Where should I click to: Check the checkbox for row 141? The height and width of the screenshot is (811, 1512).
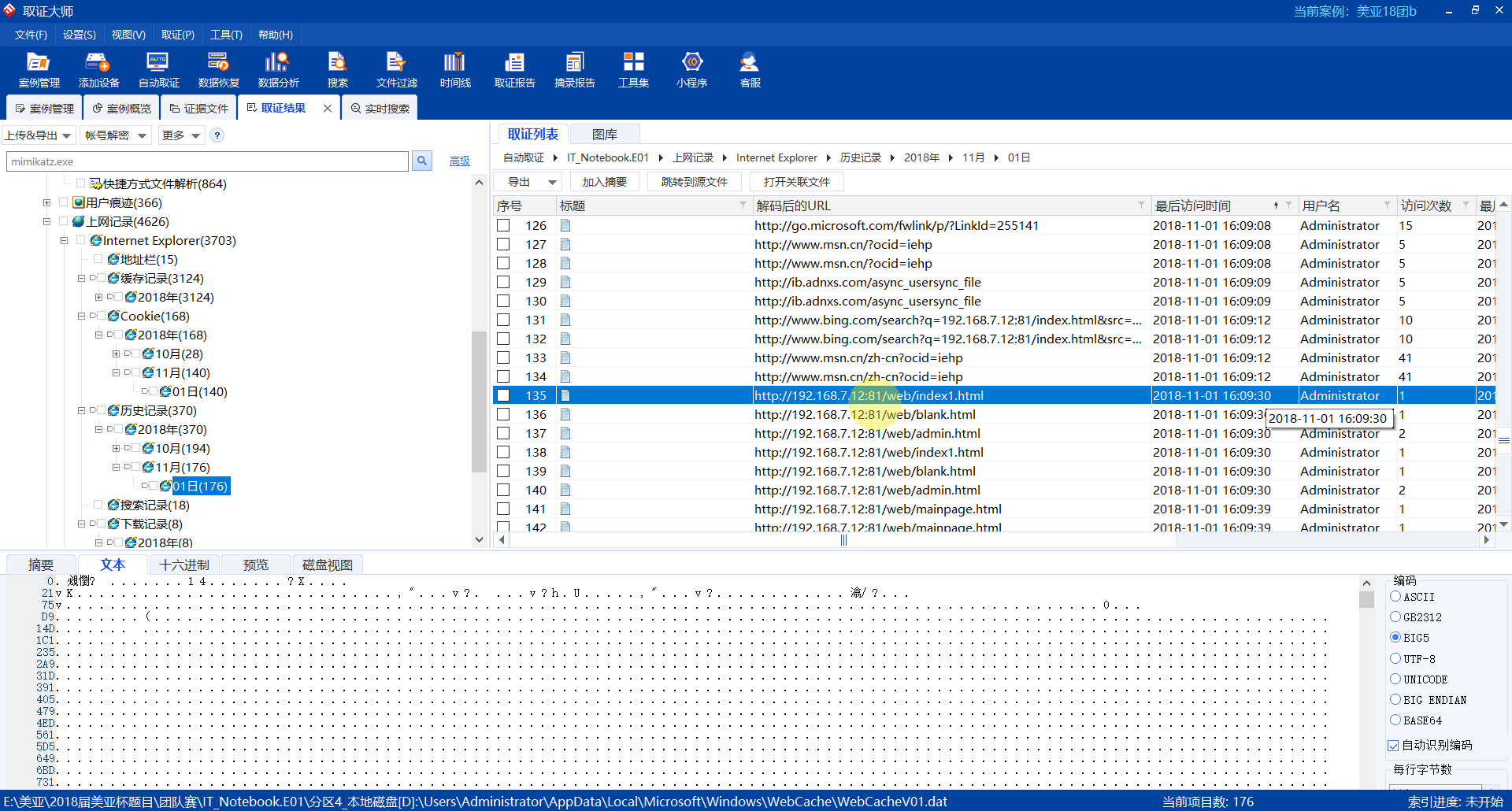(x=503, y=509)
